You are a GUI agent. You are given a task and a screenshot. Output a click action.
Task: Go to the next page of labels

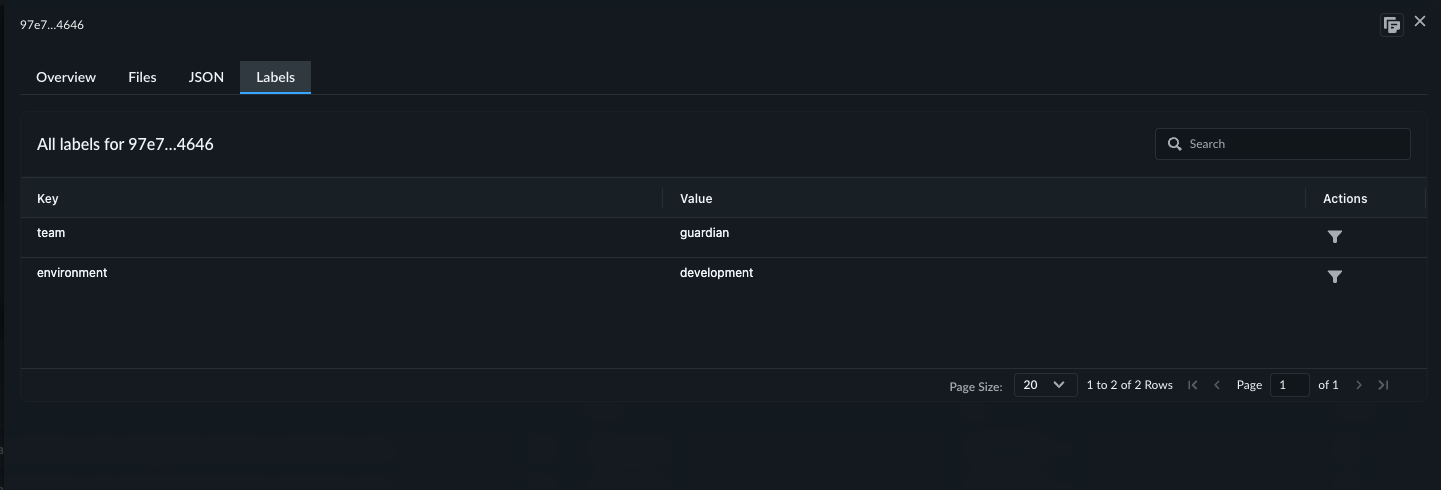coord(1359,385)
